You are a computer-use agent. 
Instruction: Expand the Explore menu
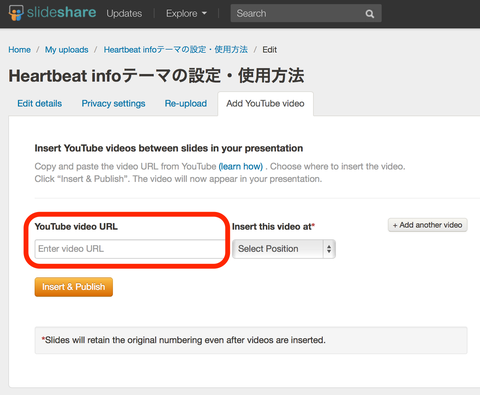(186, 13)
